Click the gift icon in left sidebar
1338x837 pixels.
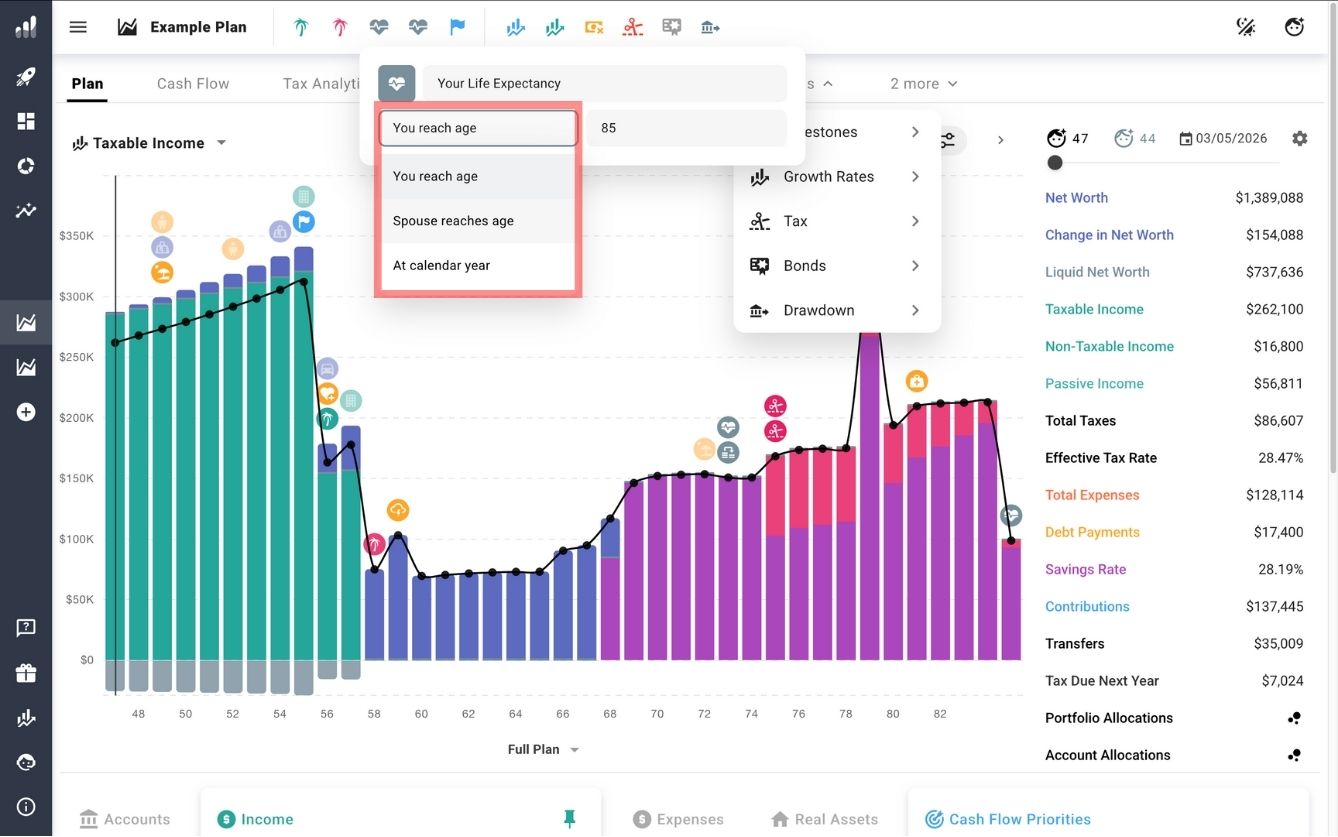[x=26, y=673]
